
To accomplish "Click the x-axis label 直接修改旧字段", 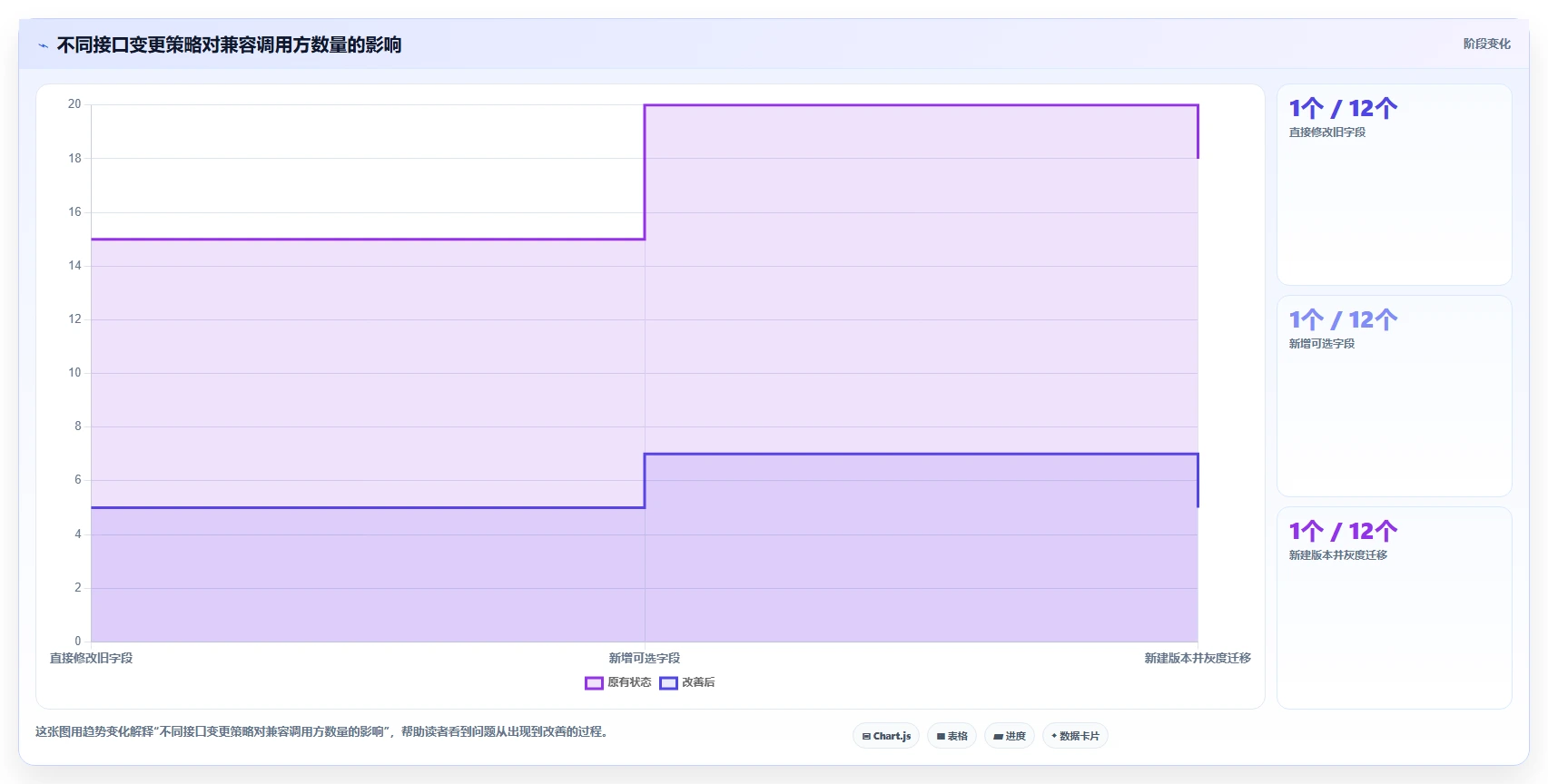I will (91, 658).
